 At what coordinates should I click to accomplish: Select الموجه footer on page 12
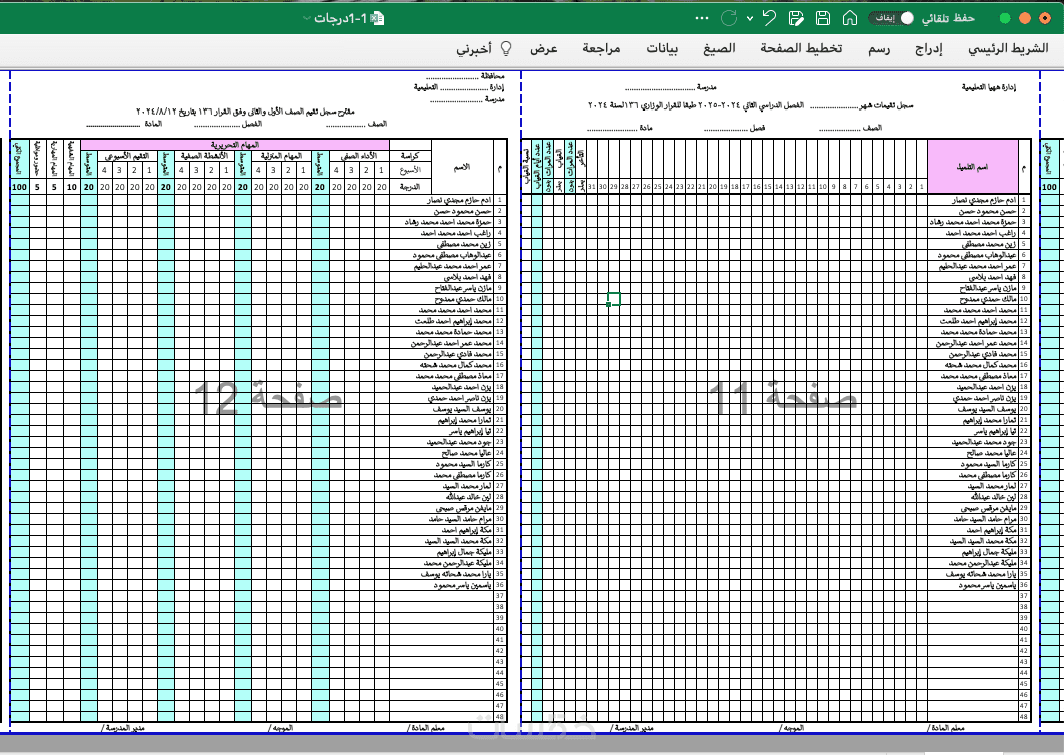281,728
